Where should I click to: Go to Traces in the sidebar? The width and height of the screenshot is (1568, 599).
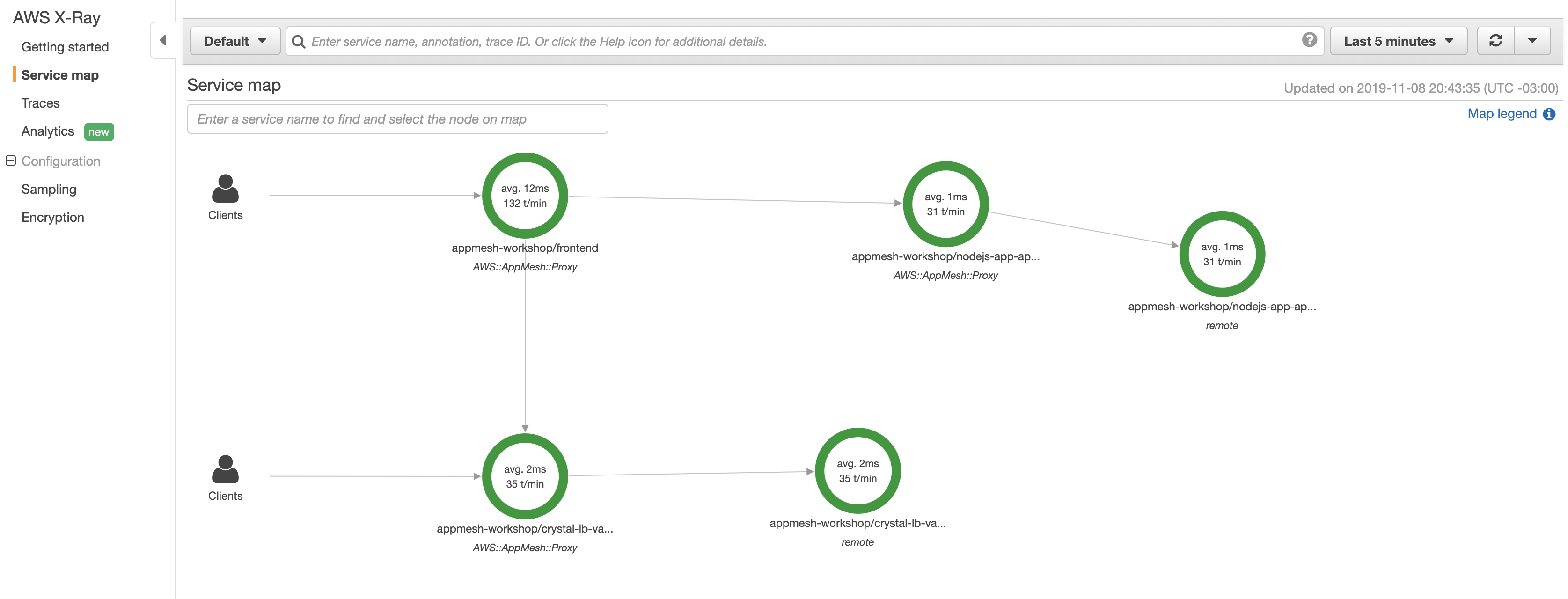coord(40,103)
